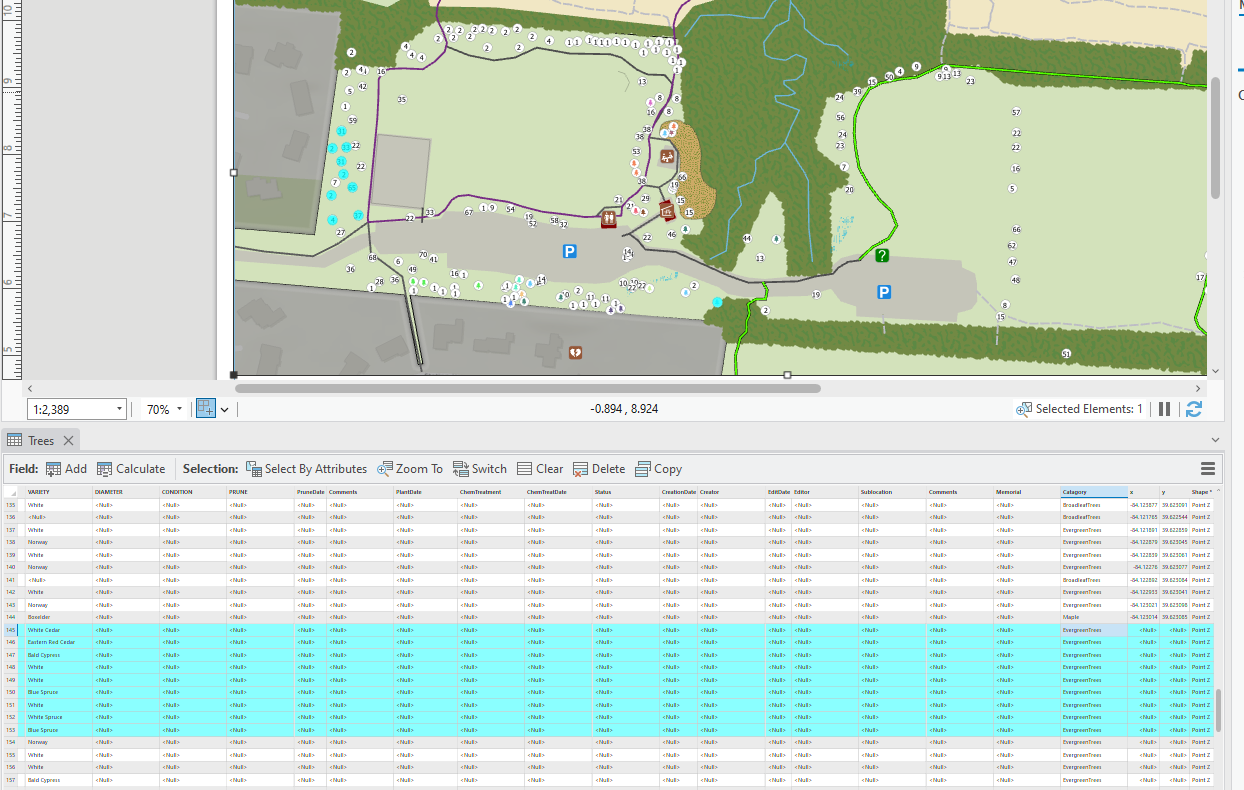Click the horizontal layout scrollbar
1244x790 pixels.
point(527,388)
